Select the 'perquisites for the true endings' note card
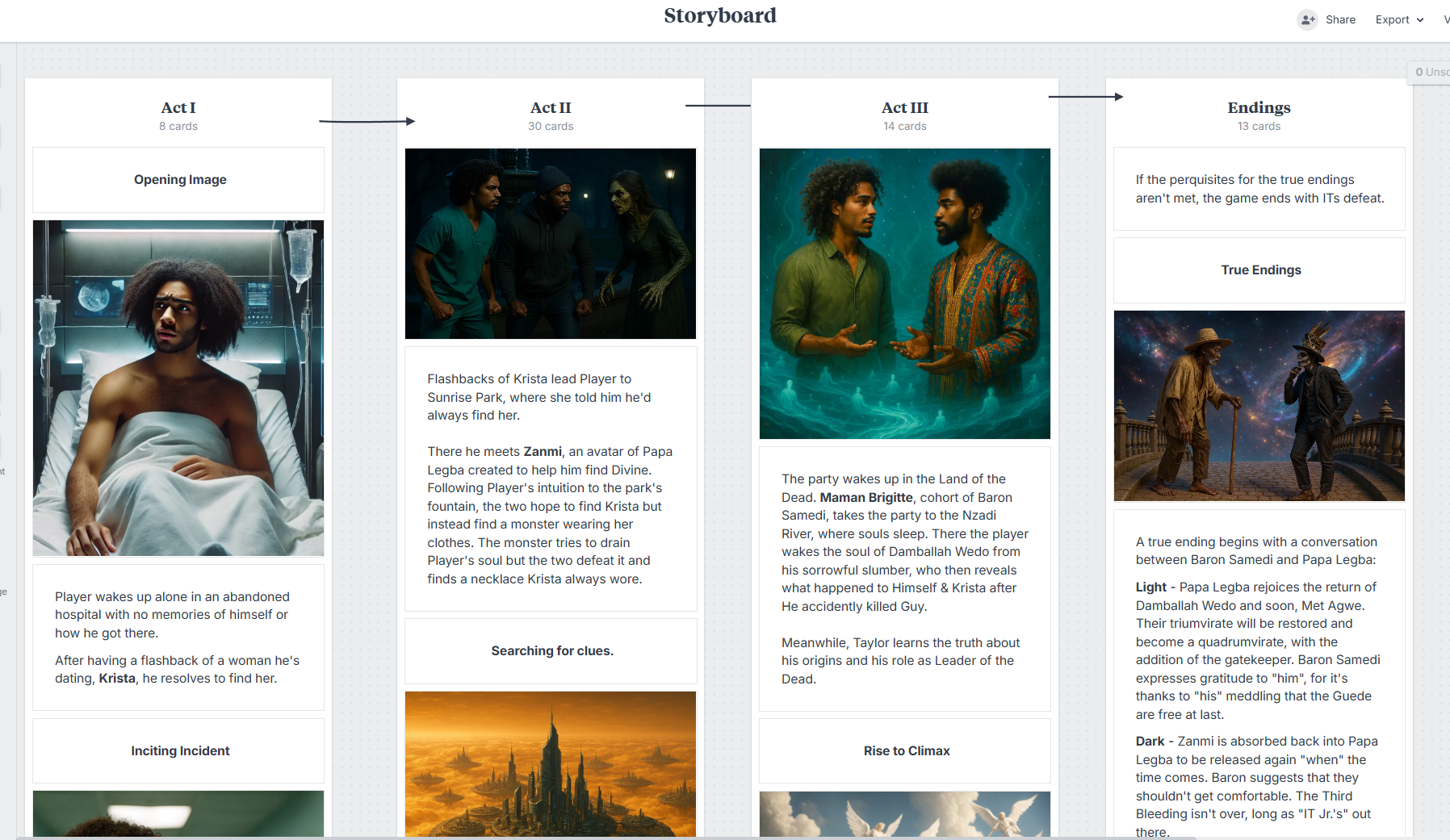The width and height of the screenshot is (1450, 840). click(1259, 189)
